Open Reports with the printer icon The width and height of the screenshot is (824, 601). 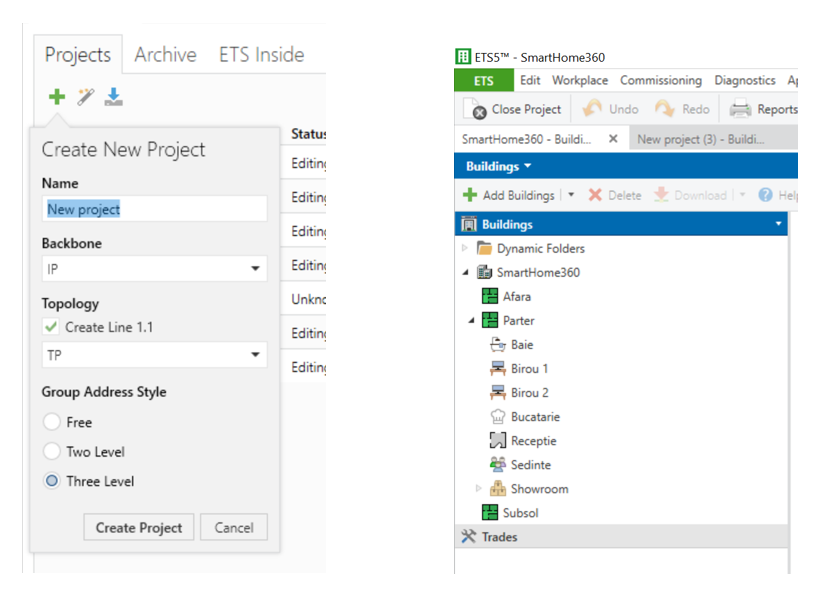(740, 109)
